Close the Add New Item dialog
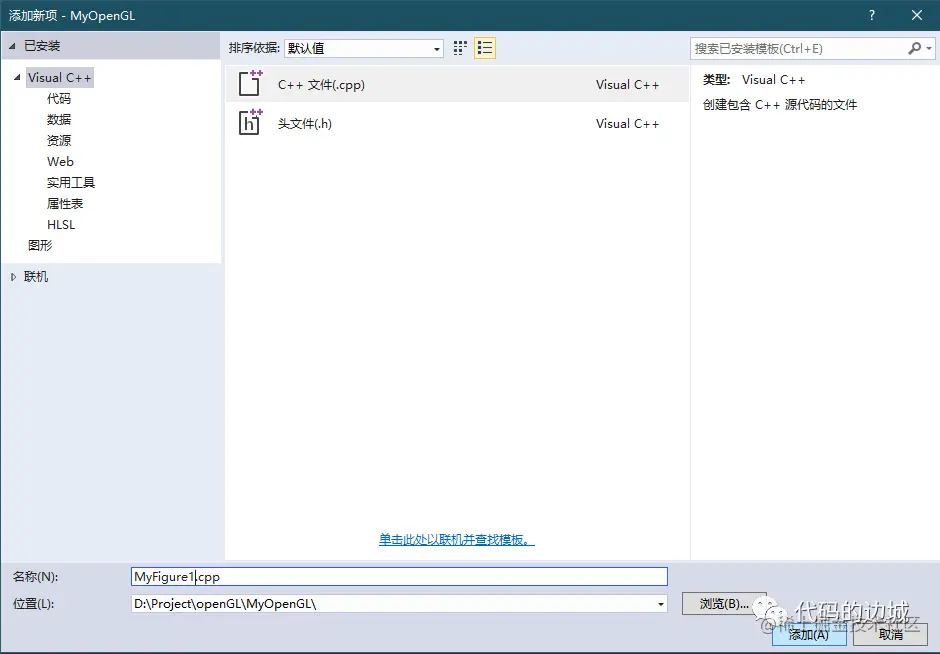The height and width of the screenshot is (654, 940). (x=917, y=15)
